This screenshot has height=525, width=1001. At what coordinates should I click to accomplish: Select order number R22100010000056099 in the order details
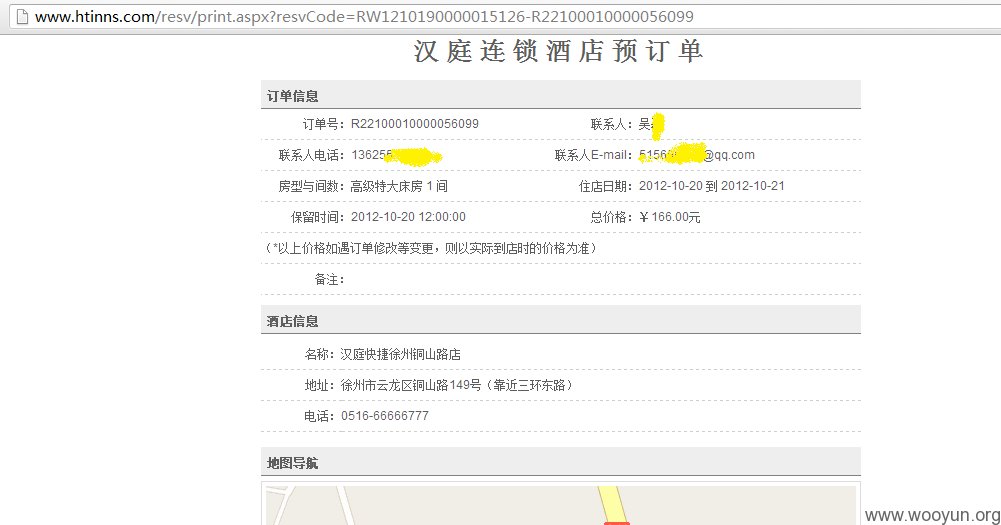pos(415,124)
